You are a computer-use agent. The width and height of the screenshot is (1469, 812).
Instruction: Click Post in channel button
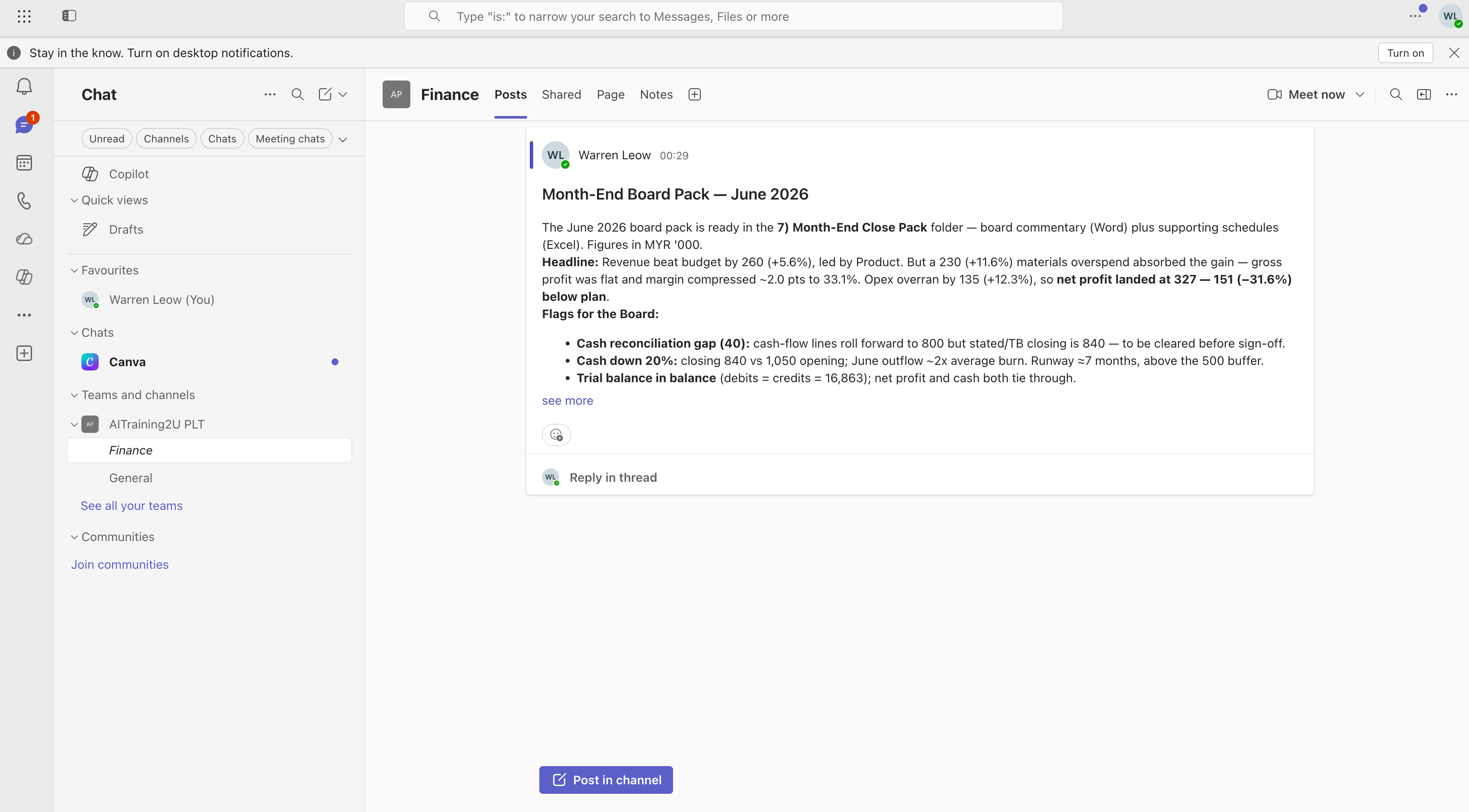[x=606, y=780]
